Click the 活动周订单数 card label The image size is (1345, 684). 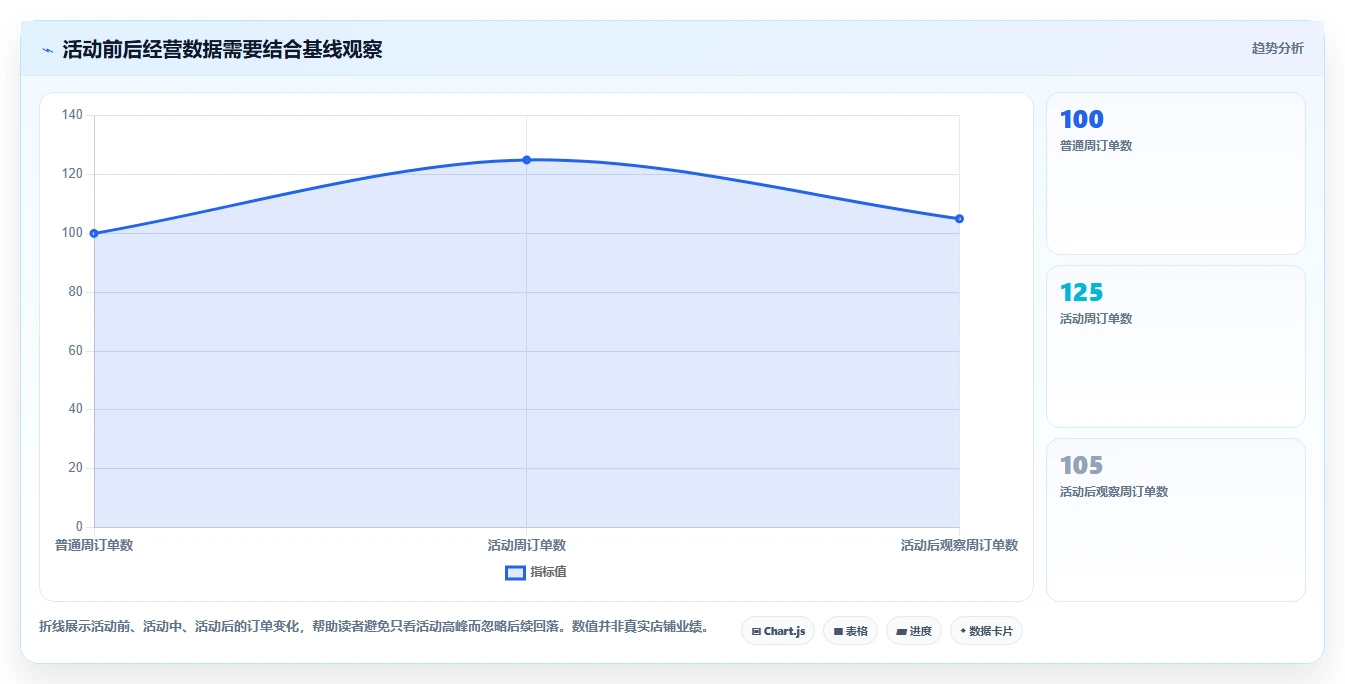[x=1096, y=319]
